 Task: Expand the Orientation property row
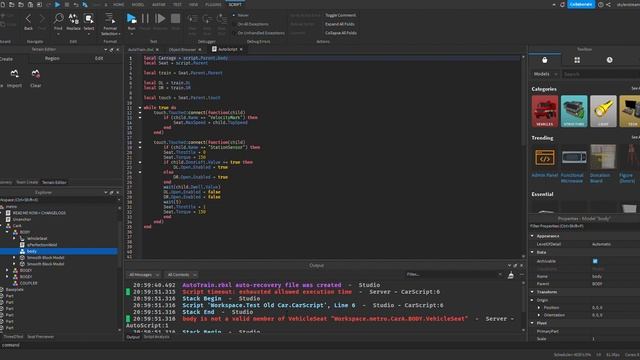[539, 315]
